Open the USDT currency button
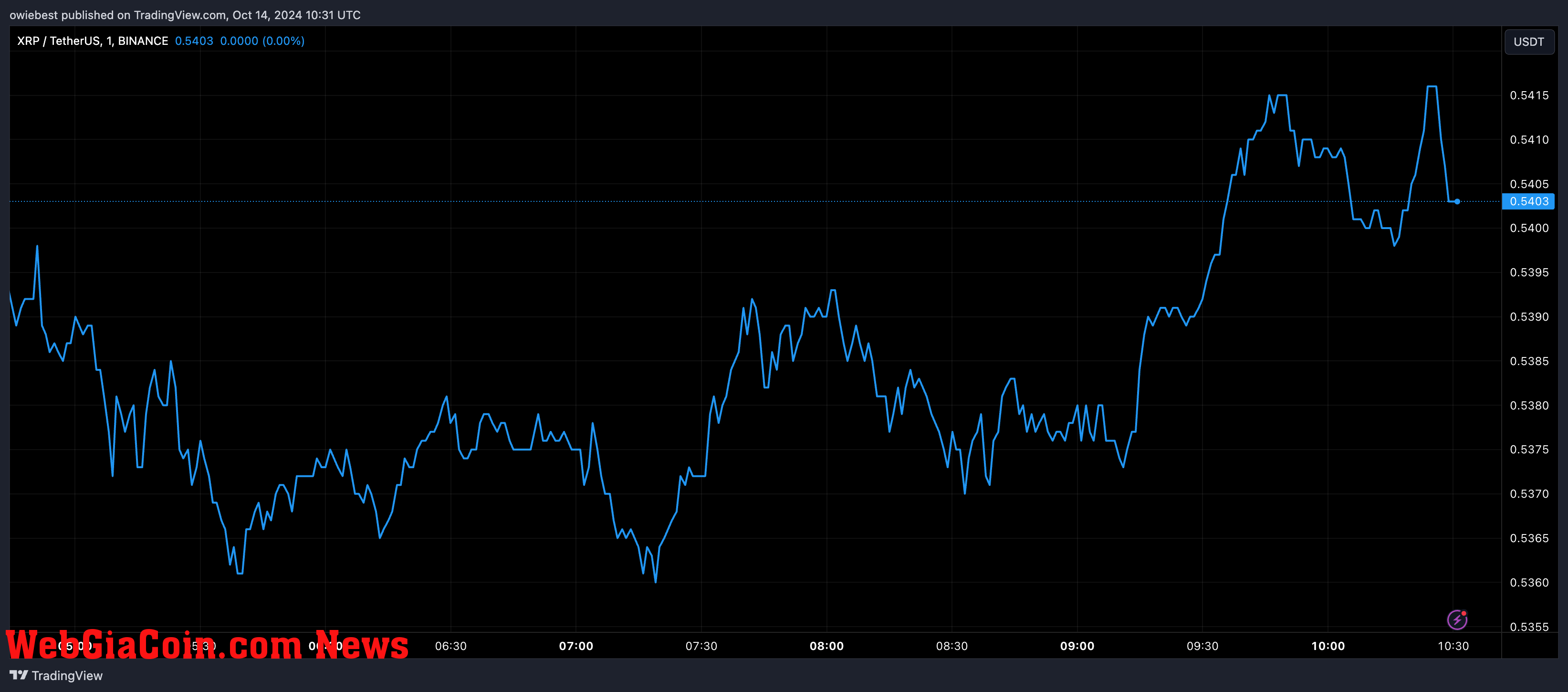Screen dimensions: 1568x692 [1529, 42]
